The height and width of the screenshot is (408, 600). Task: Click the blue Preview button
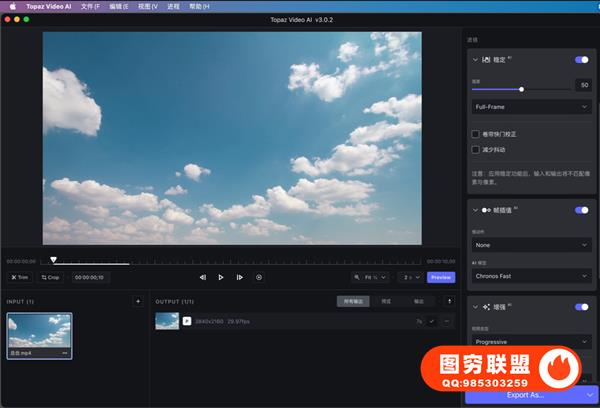point(440,277)
